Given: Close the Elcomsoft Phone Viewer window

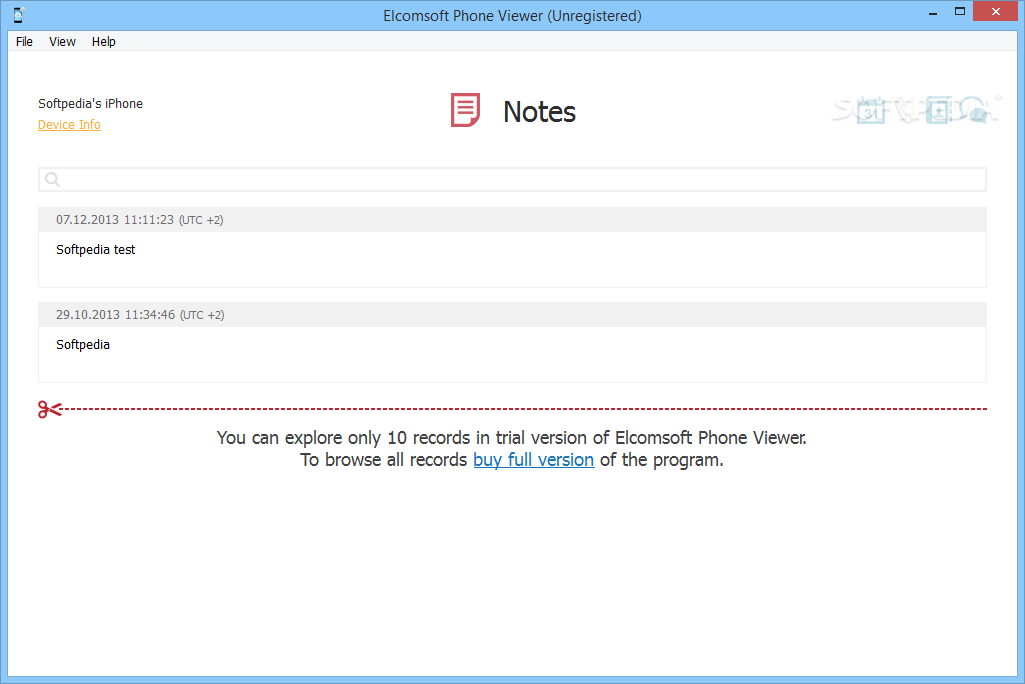Looking at the screenshot, I should [995, 12].
